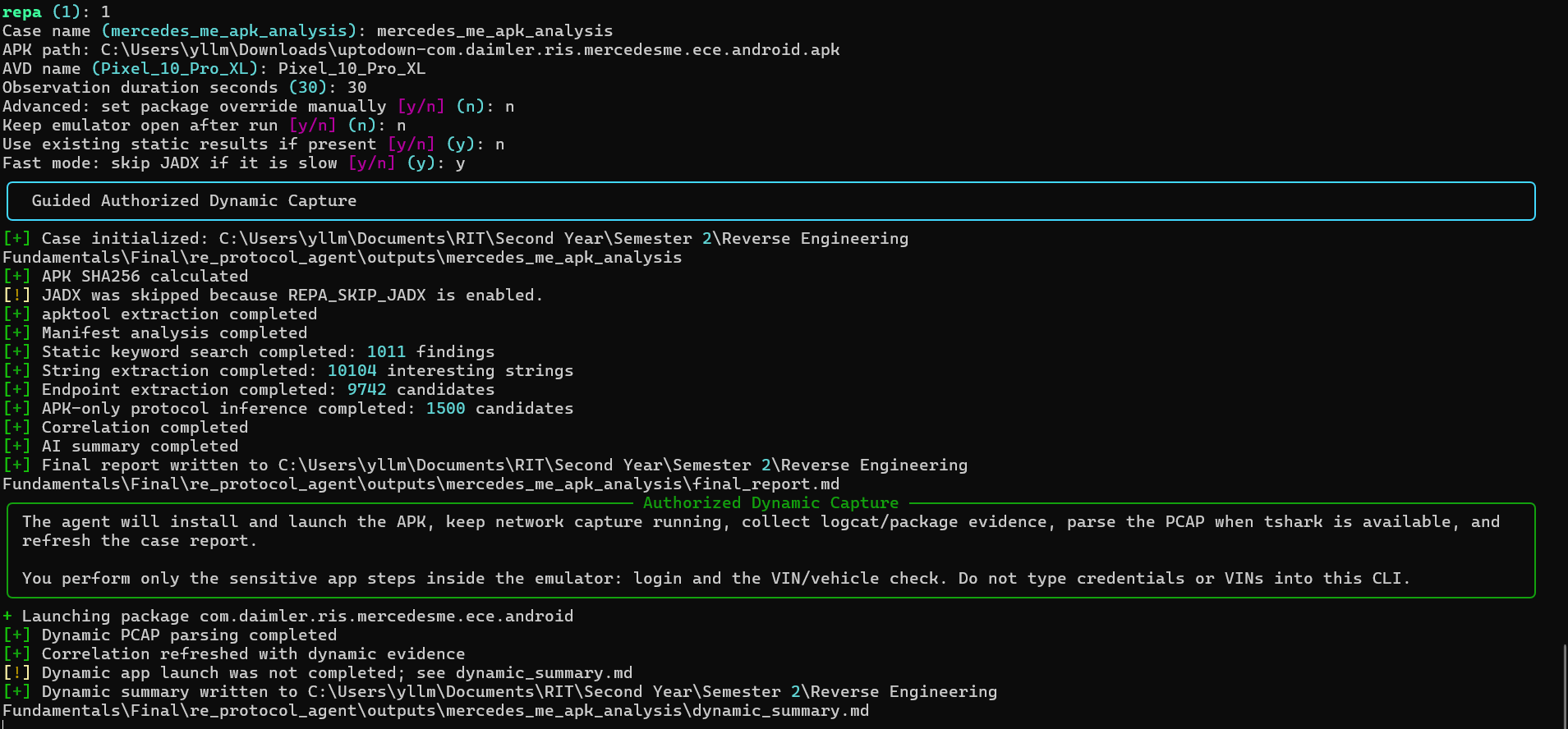Click 'APK SHA256 calculated' log line

point(126,277)
